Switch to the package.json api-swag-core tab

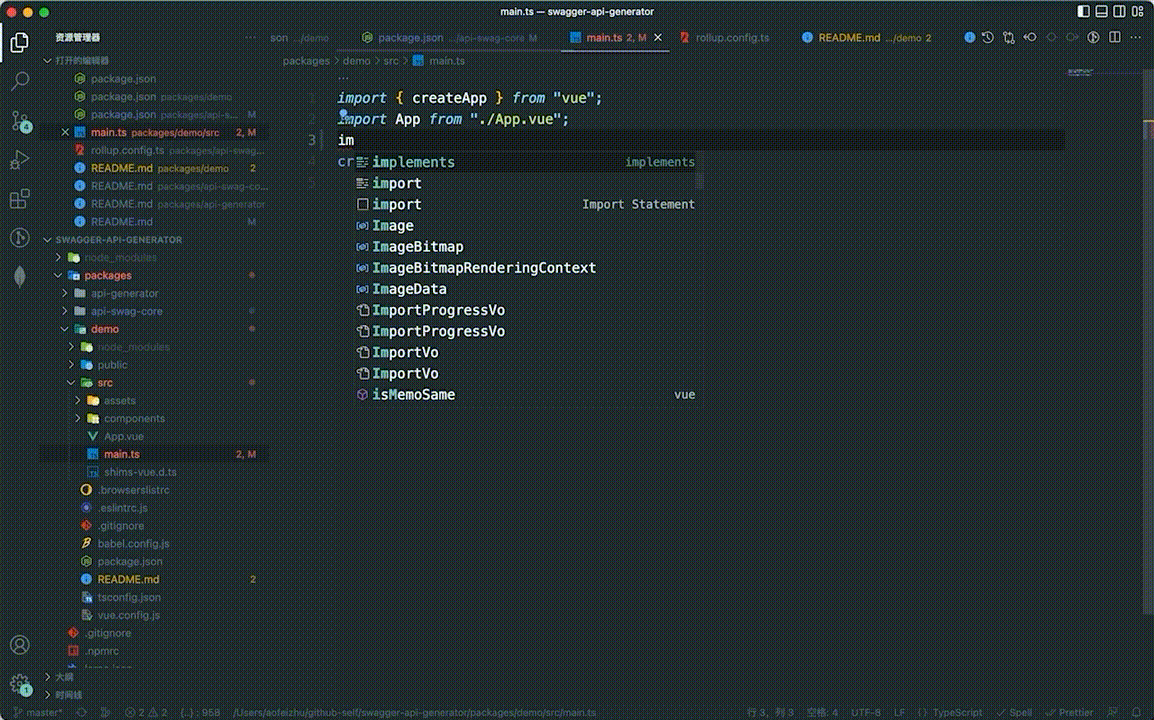[x=449, y=38]
